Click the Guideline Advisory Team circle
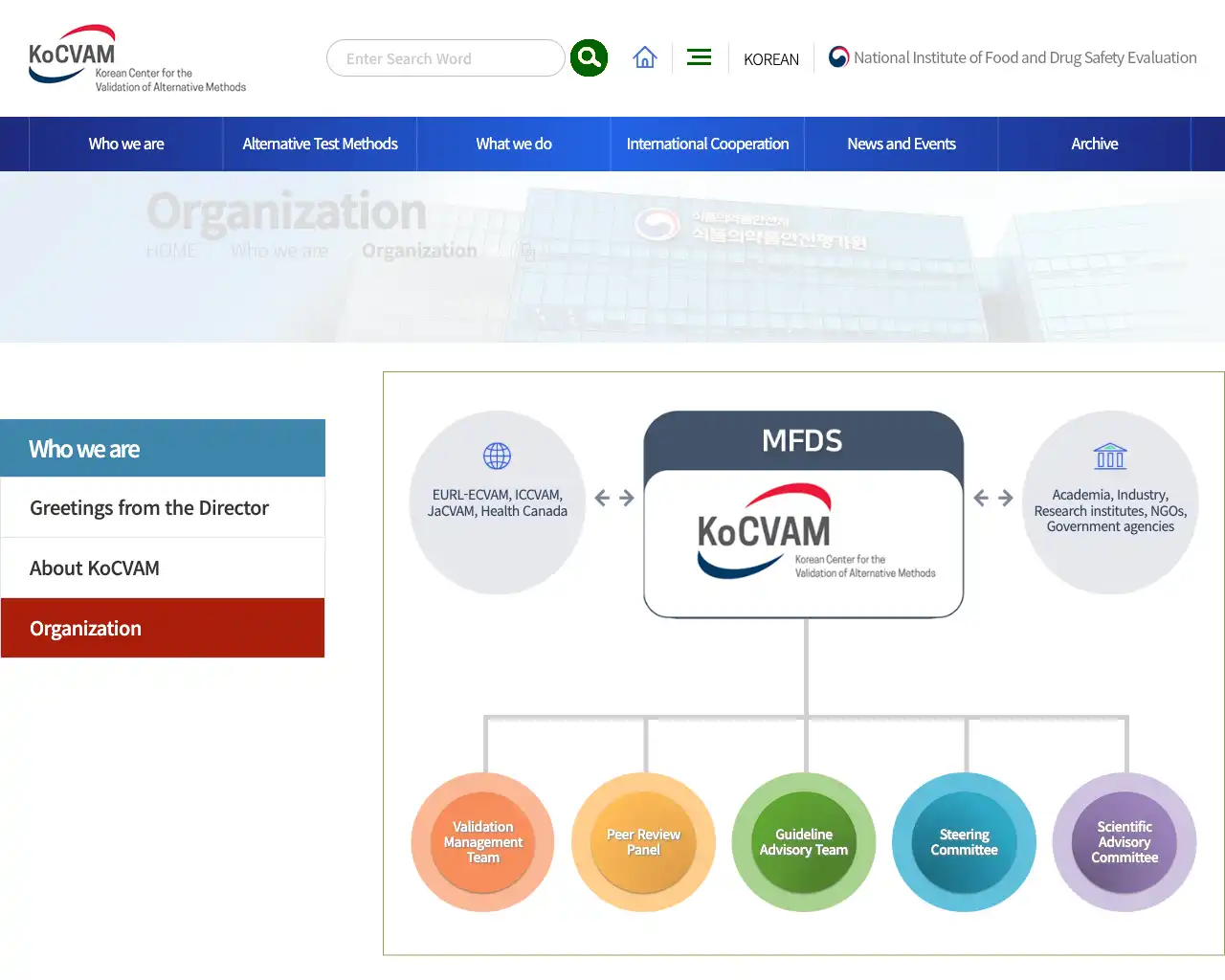Image resolution: width=1225 pixels, height=980 pixels. pyautogui.click(x=804, y=842)
